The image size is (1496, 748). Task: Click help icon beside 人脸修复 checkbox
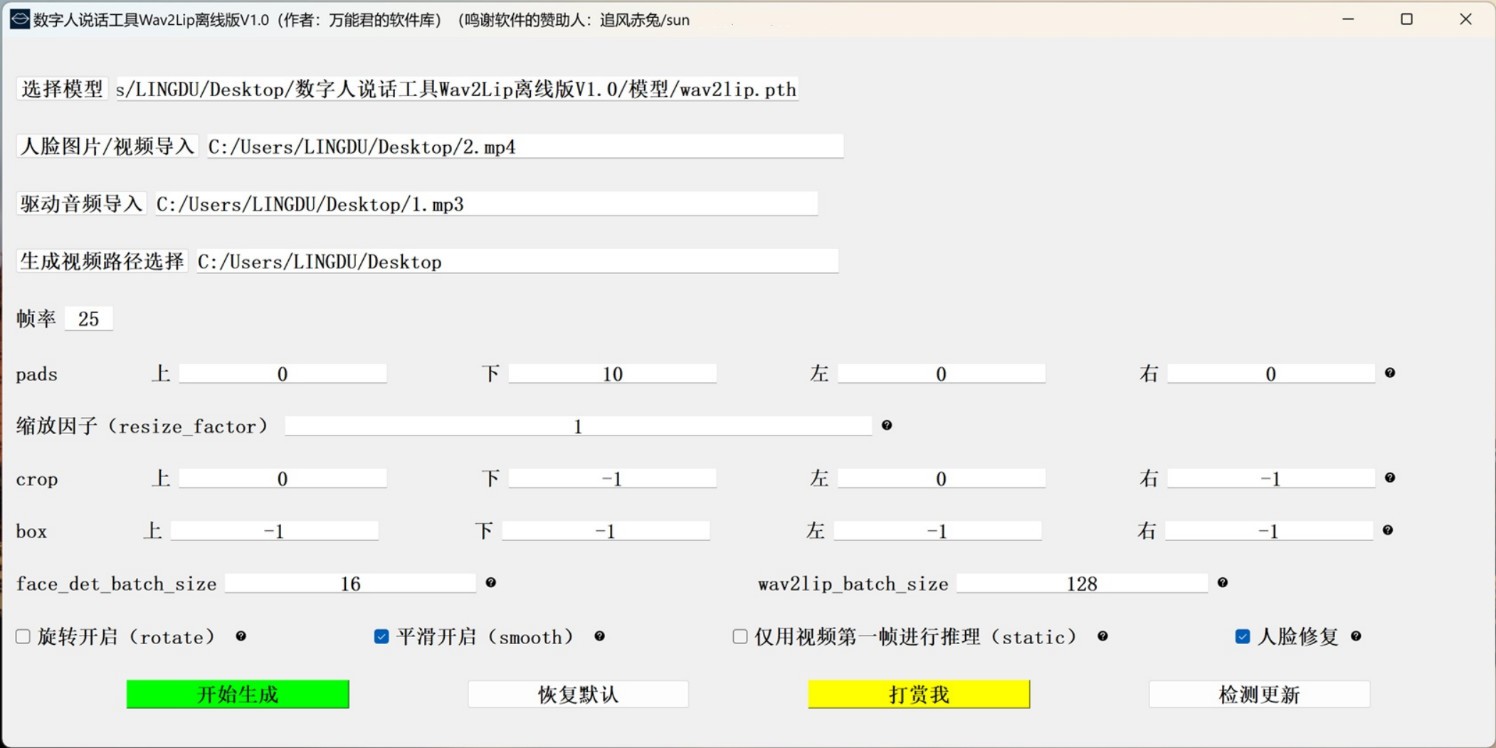[x=1357, y=636]
